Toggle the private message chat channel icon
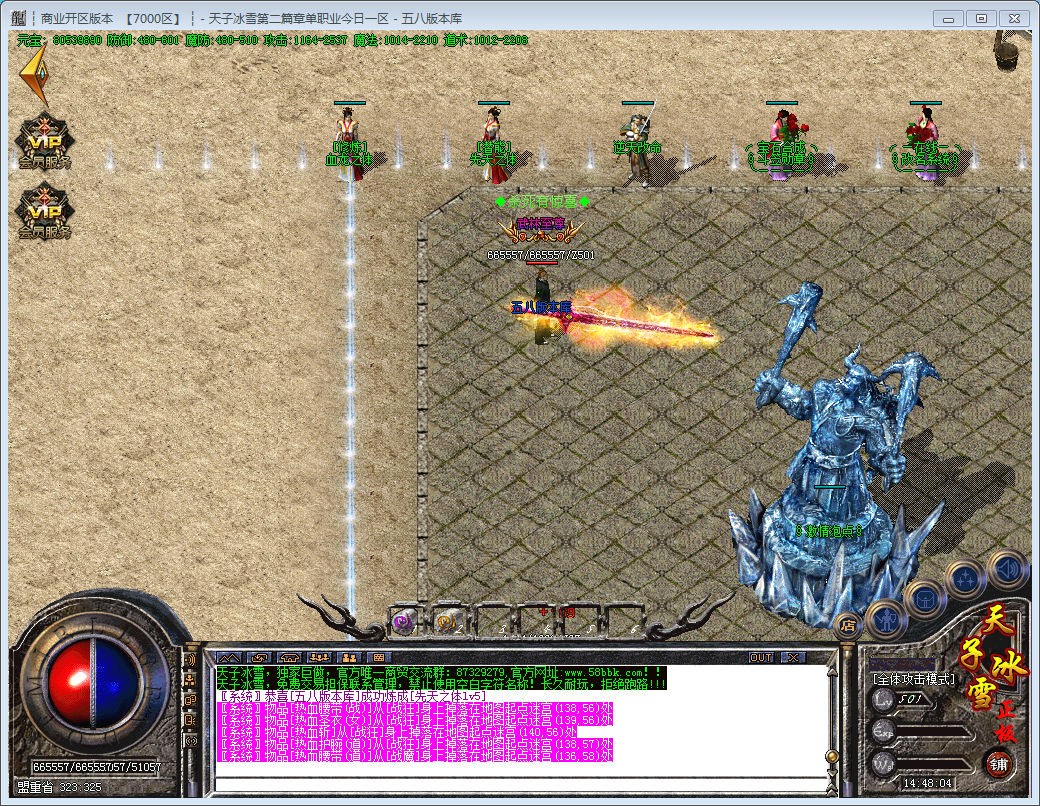1040x806 pixels. tap(190, 700)
